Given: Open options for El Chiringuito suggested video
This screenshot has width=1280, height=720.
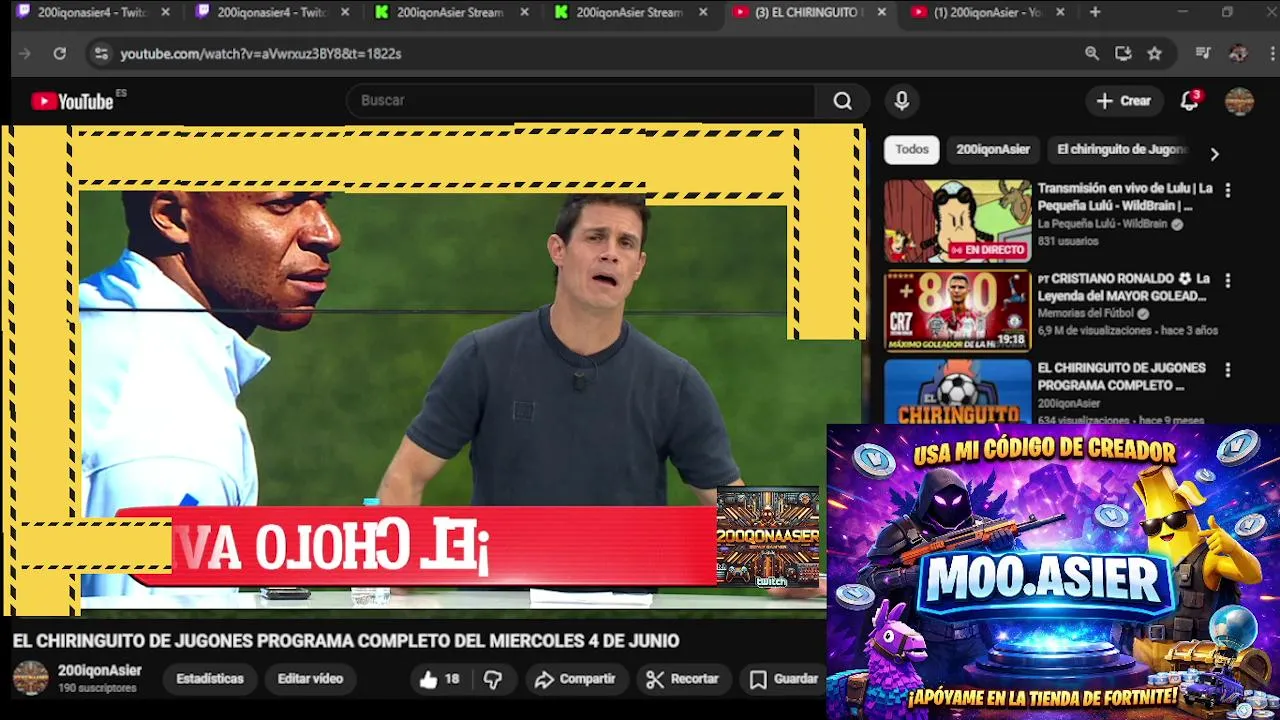Looking at the screenshot, I should 1228,370.
